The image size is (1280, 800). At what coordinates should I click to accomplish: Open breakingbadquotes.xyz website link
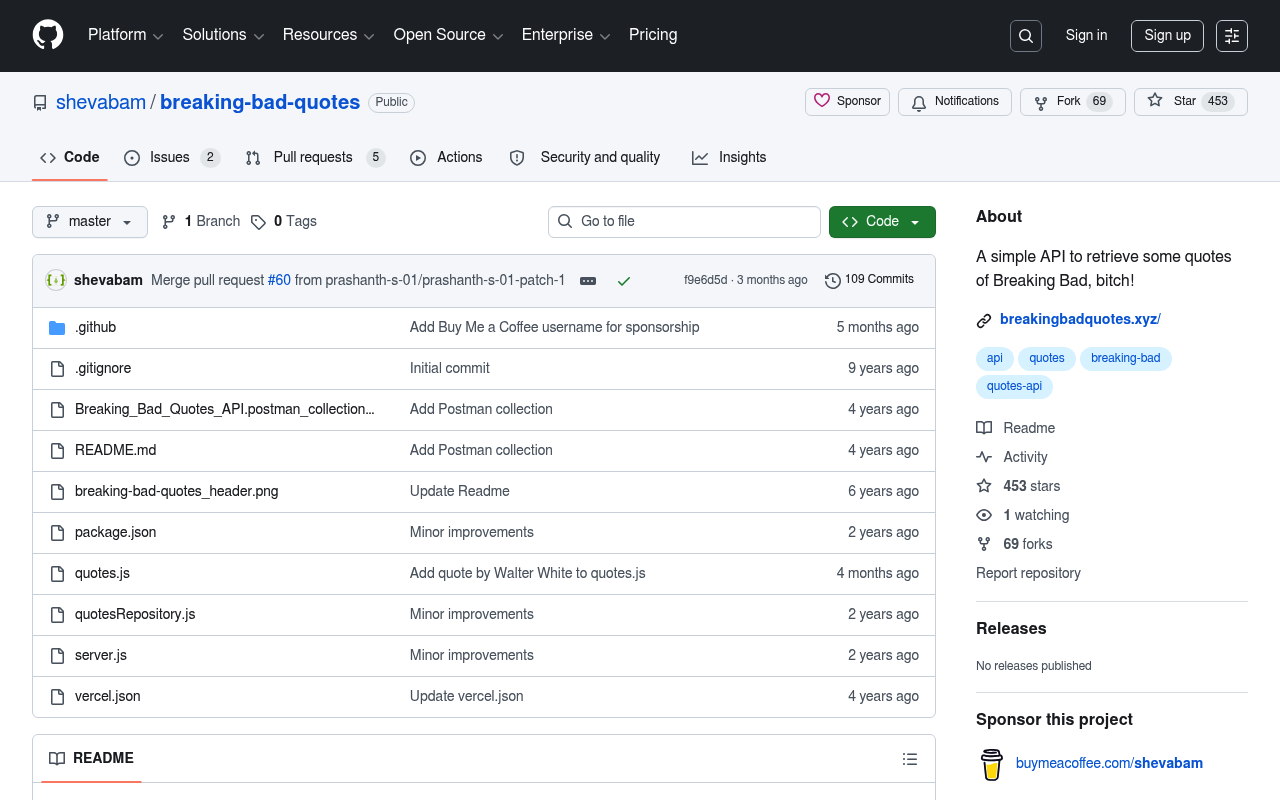pos(1080,319)
